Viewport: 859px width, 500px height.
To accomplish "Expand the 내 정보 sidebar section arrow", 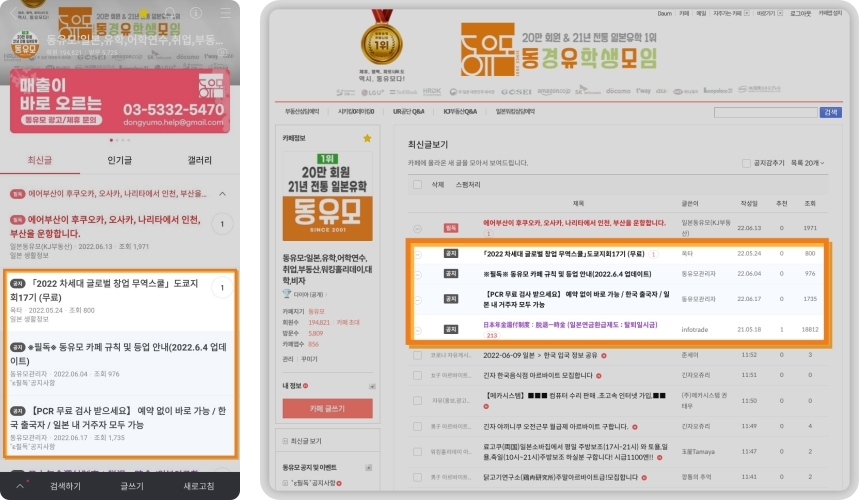I will (x=372, y=386).
